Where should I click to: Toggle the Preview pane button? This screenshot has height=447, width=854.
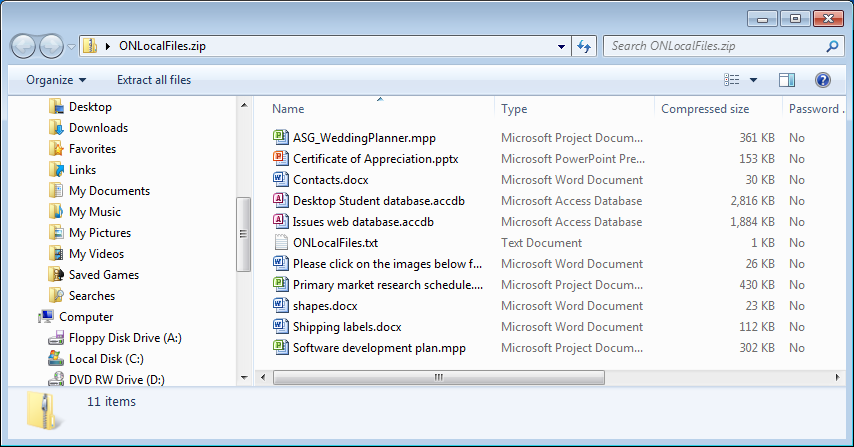(x=787, y=80)
